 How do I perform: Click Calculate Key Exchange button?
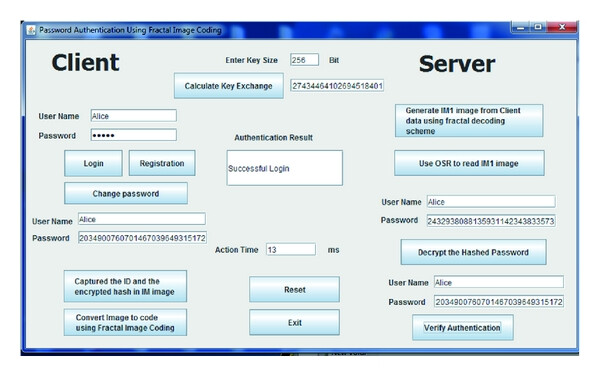point(228,86)
